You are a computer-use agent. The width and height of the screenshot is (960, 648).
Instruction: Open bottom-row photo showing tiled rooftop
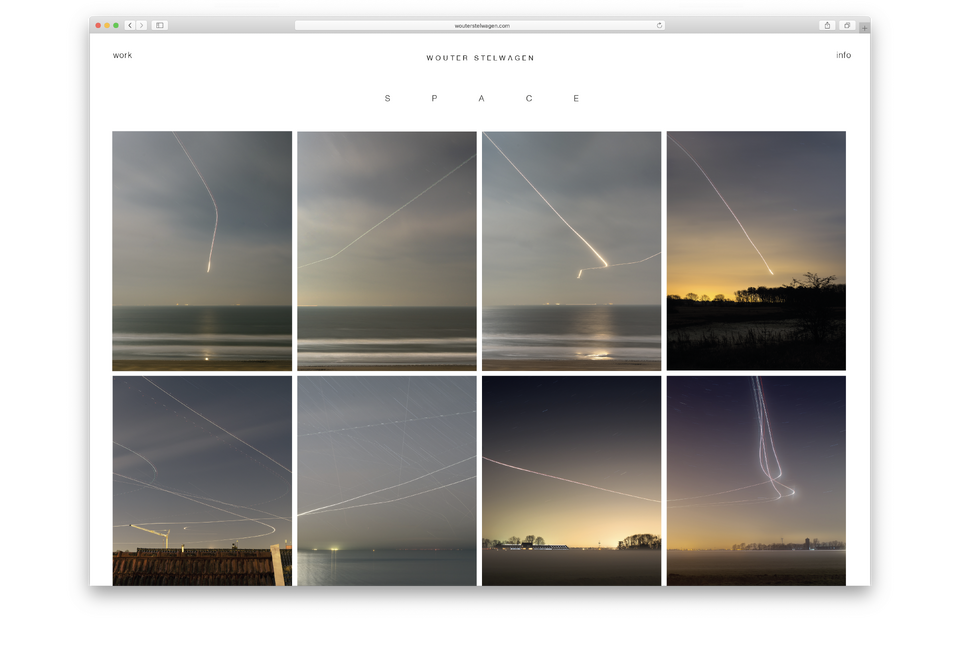pyautogui.click(x=202, y=480)
